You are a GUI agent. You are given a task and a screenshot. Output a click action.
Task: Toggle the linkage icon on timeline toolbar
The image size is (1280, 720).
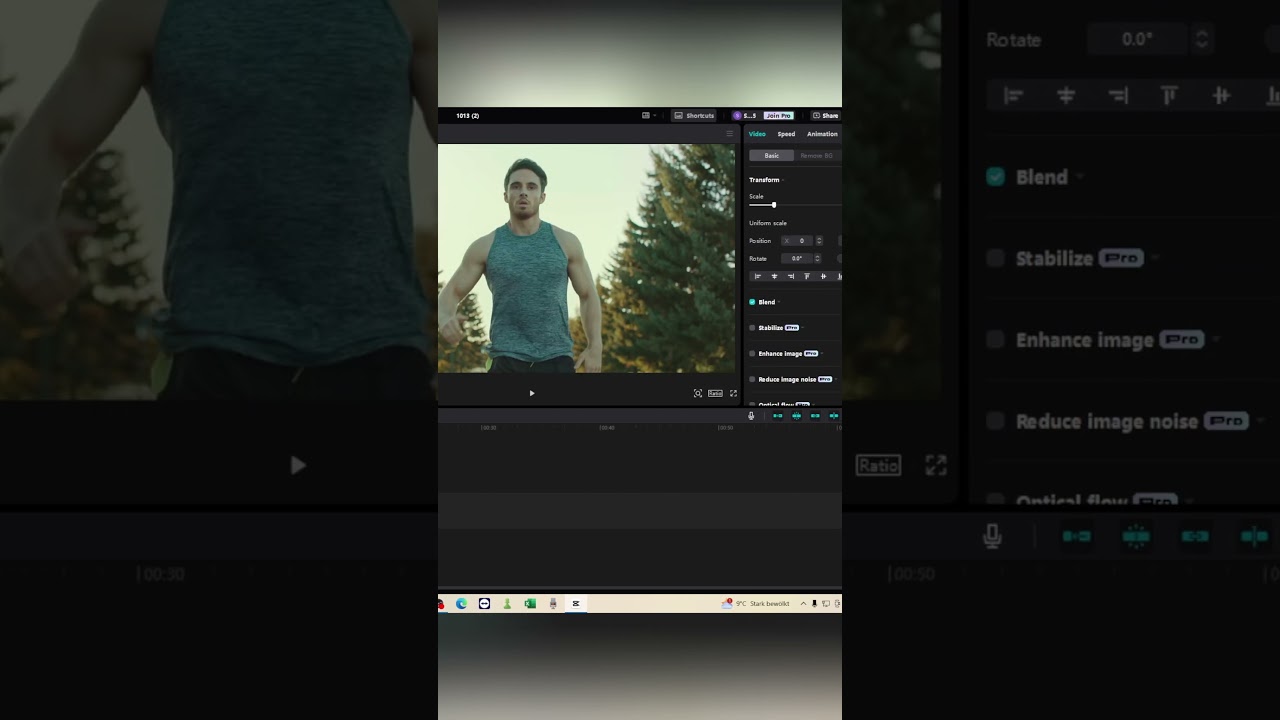[815, 416]
